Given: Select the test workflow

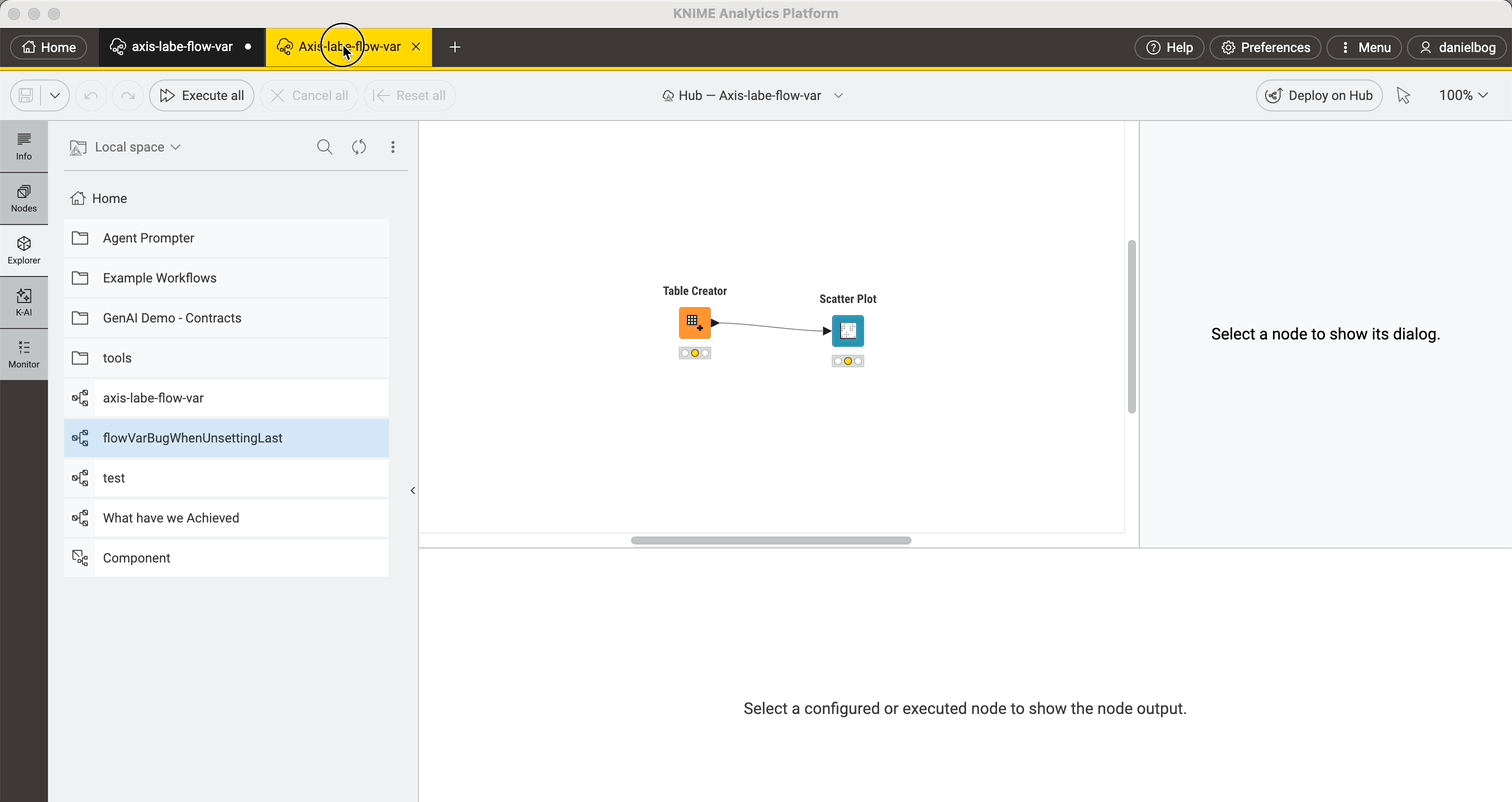Looking at the screenshot, I should (226, 478).
